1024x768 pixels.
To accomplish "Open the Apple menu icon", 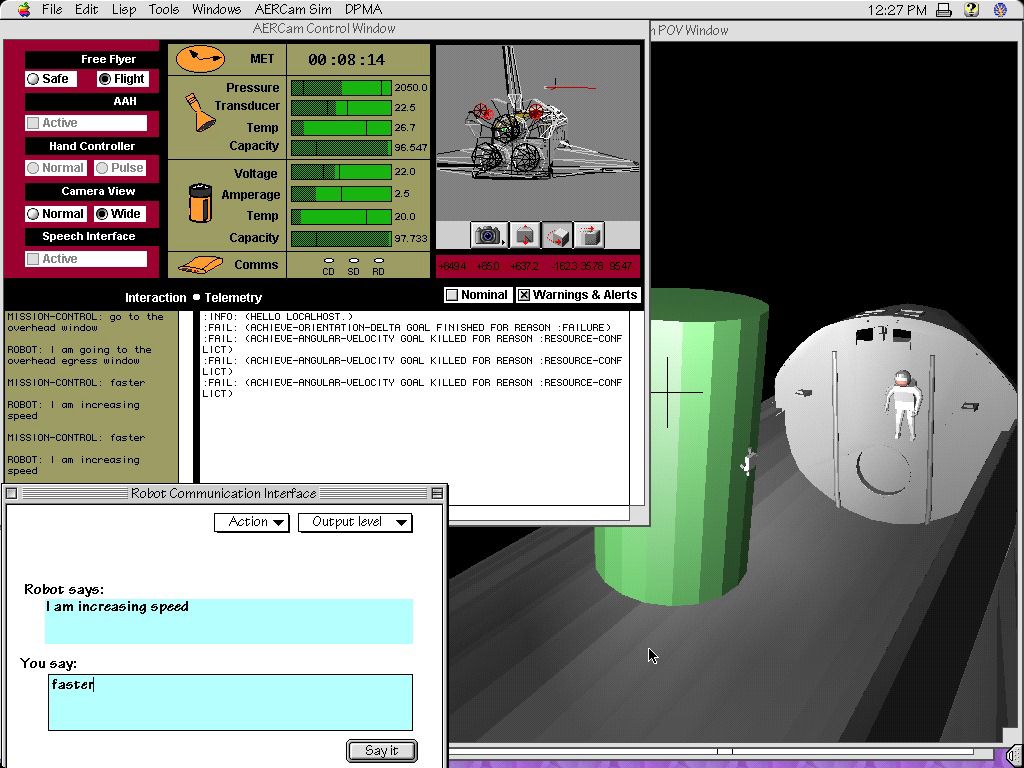I will [24, 9].
